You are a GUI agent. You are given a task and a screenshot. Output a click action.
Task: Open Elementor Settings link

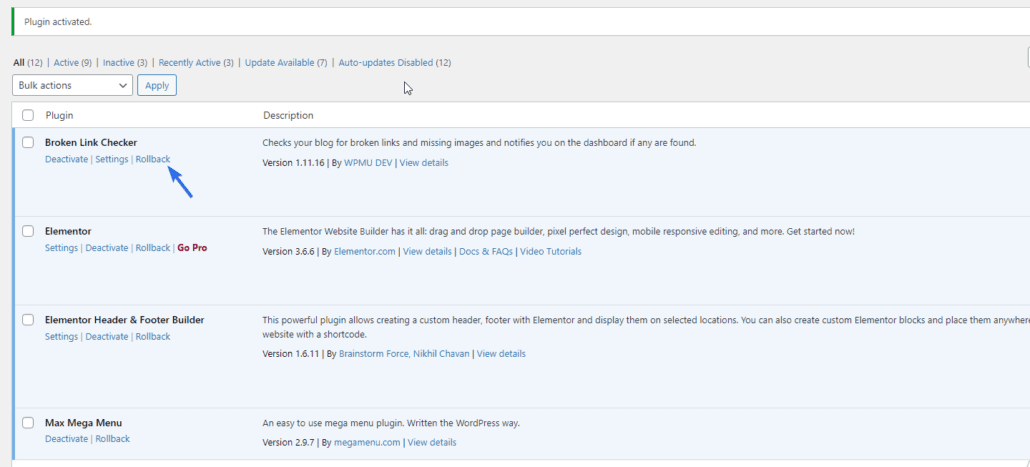(x=62, y=248)
